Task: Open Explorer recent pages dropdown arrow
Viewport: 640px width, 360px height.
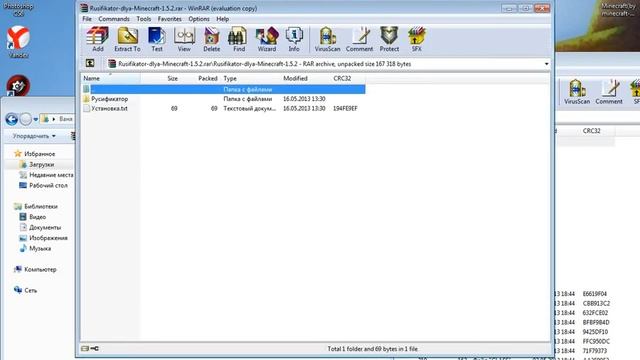Action: 36,120
